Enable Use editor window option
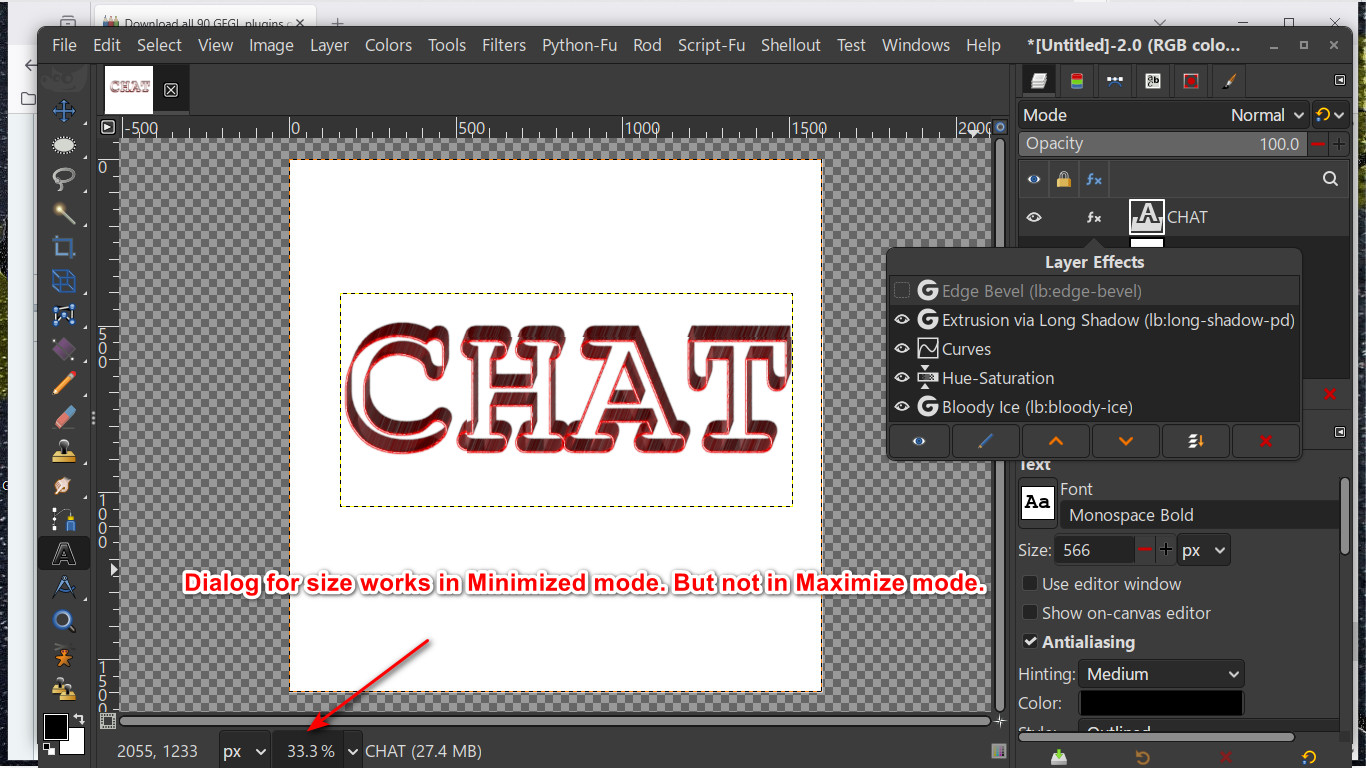The height and width of the screenshot is (768, 1366). (1030, 584)
